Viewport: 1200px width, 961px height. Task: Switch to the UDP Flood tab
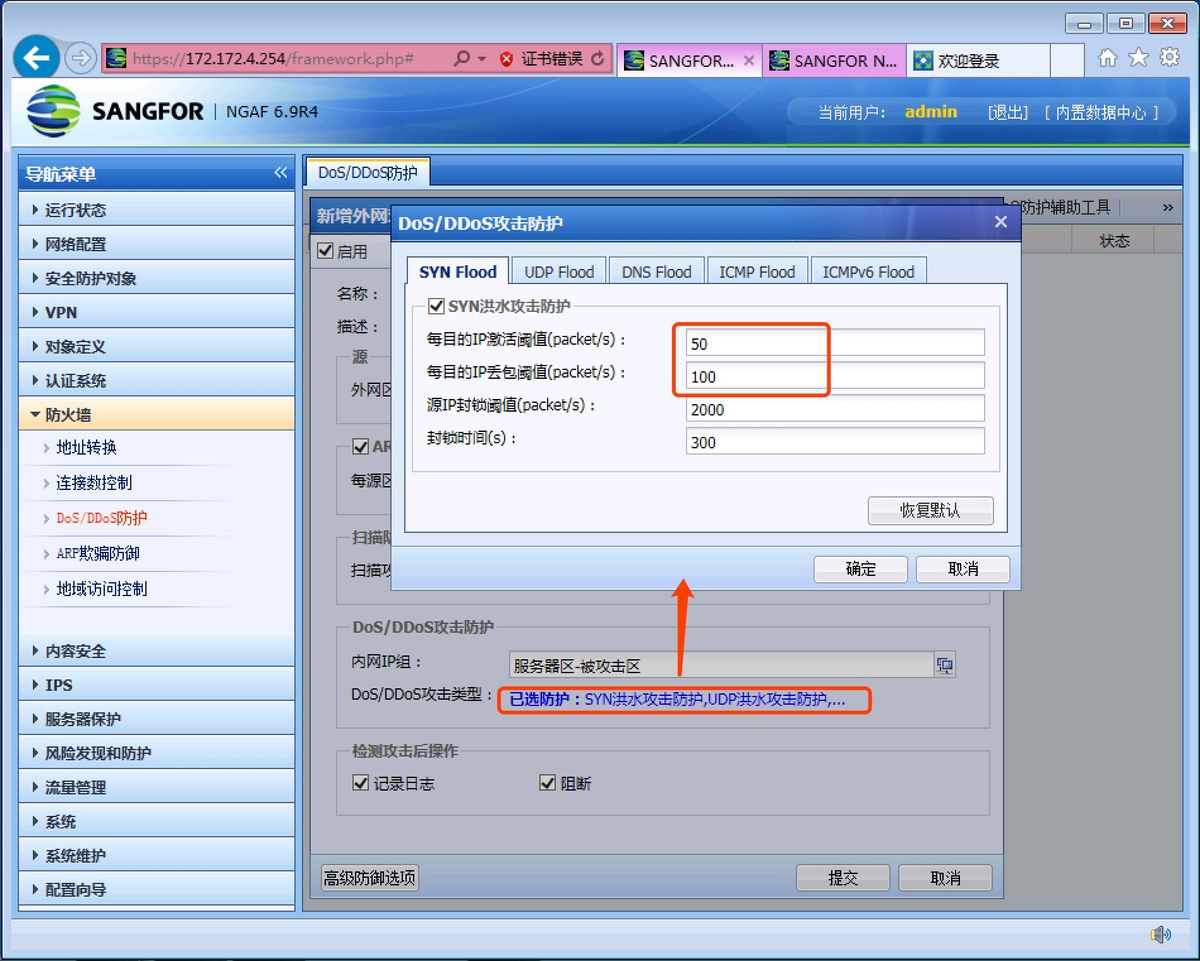click(558, 270)
